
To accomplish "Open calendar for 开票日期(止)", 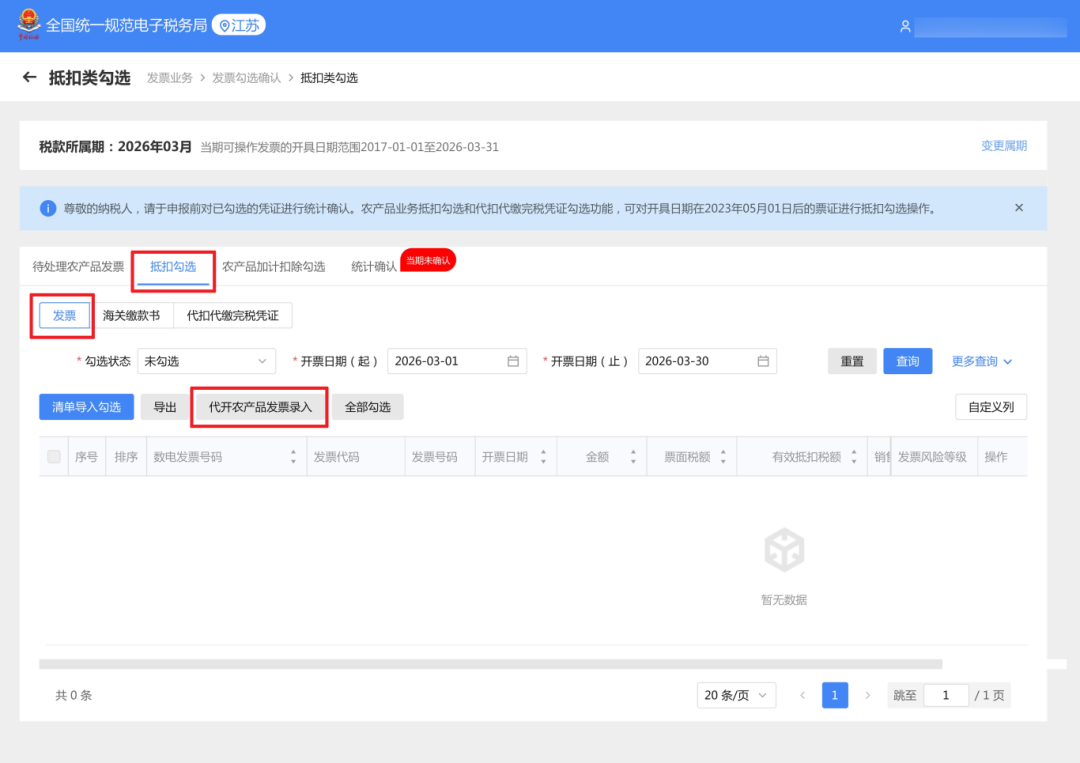I will pyautogui.click(x=763, y=361).
